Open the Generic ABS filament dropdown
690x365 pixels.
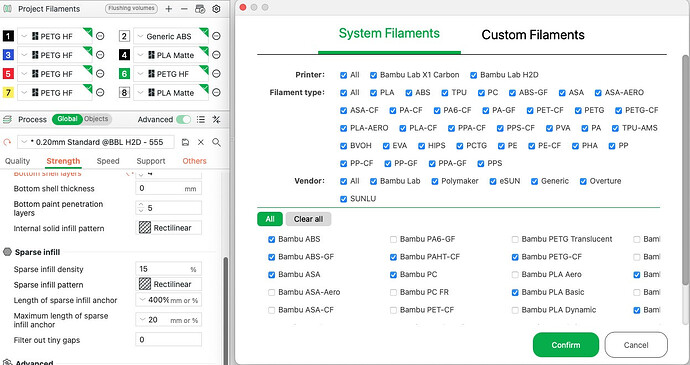pos(171,37)
